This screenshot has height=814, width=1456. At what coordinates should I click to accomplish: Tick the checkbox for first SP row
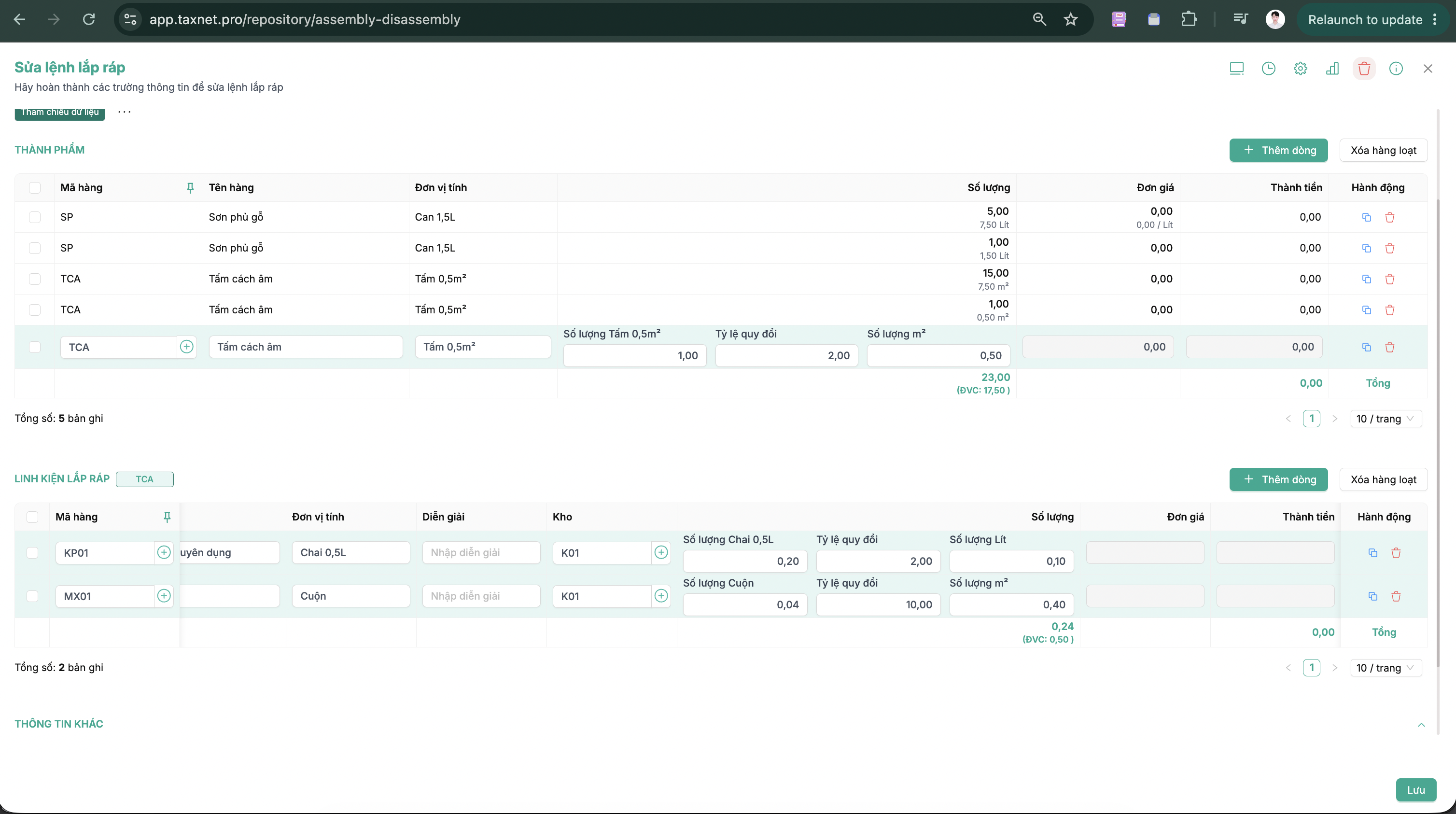(x=34, y=217)
